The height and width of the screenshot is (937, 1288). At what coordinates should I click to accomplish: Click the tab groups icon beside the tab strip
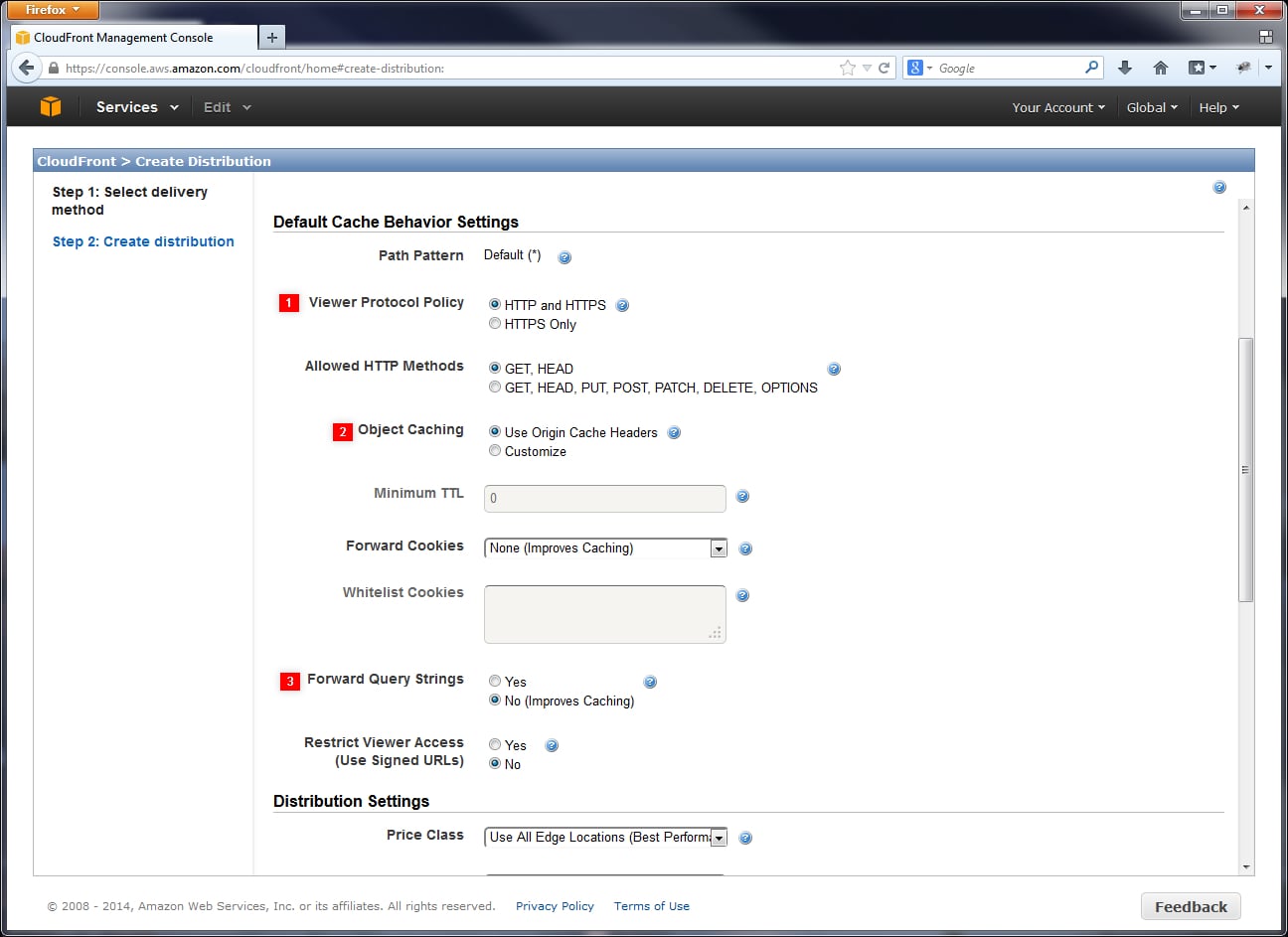pyautogui.click(x=1265, y=37)
